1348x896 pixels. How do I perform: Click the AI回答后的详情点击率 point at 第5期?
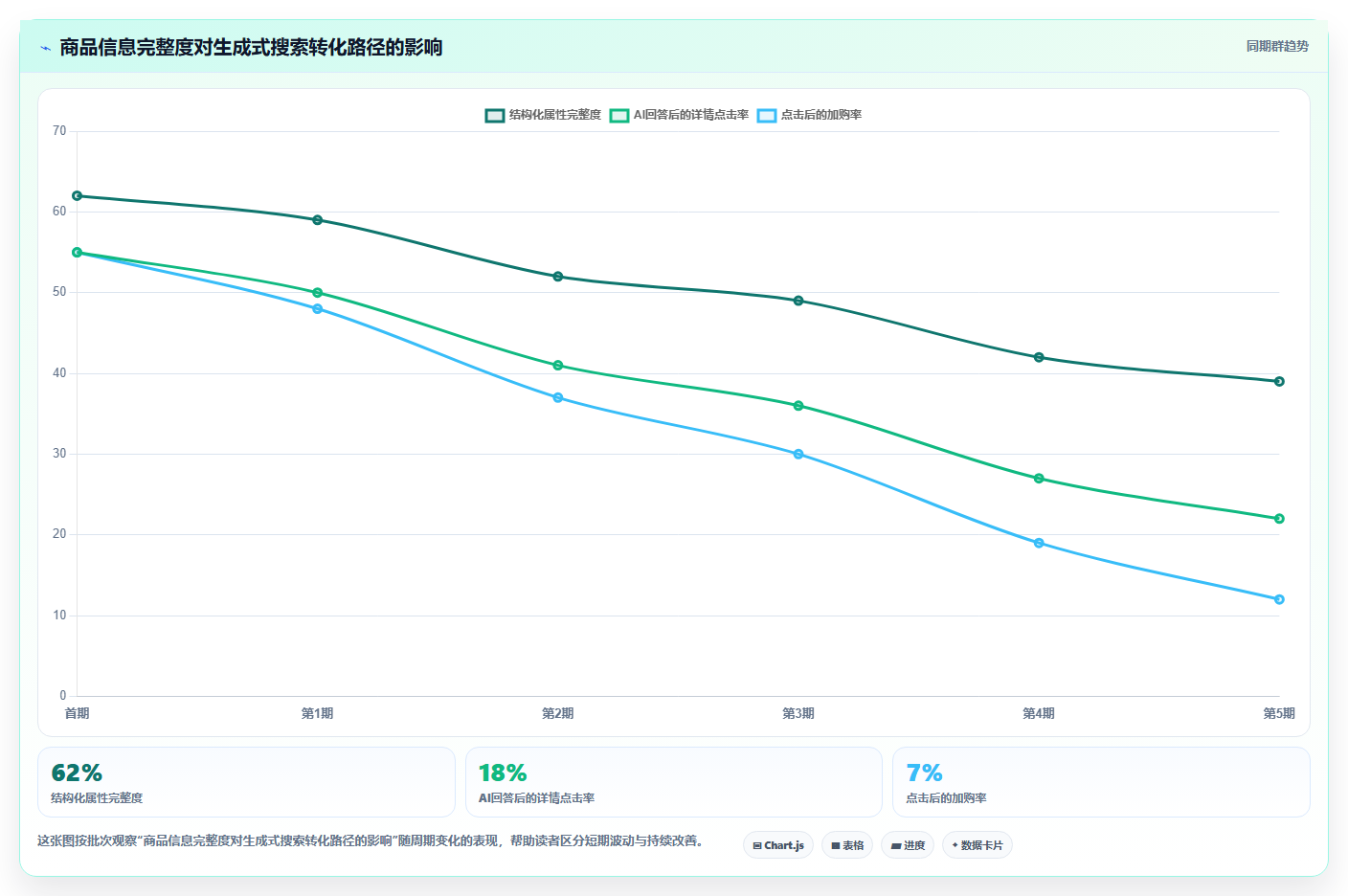coord(1279,519)
